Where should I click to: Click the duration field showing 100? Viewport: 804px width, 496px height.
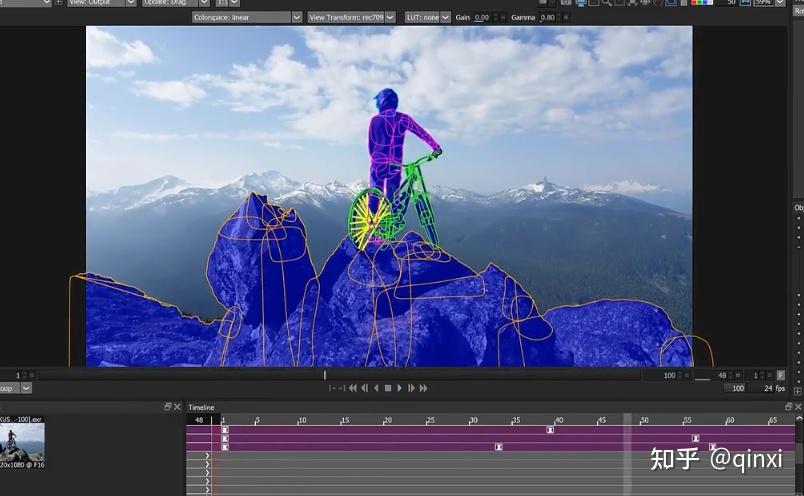point(735,388)
